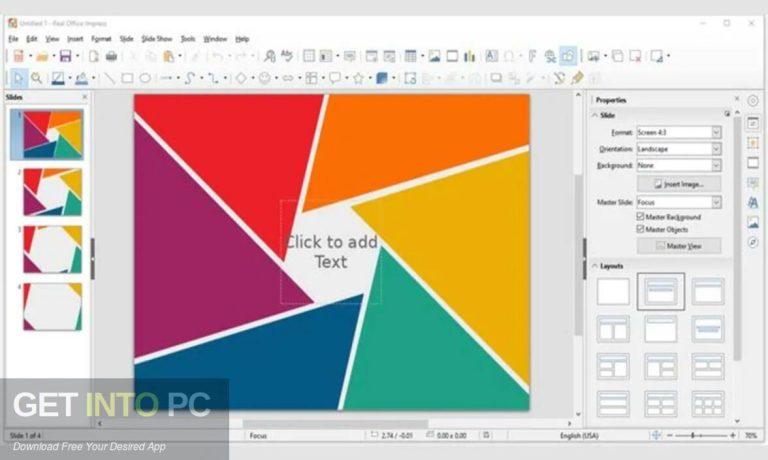
Task: Insert a table using the table icon
Action: (410, 56)
